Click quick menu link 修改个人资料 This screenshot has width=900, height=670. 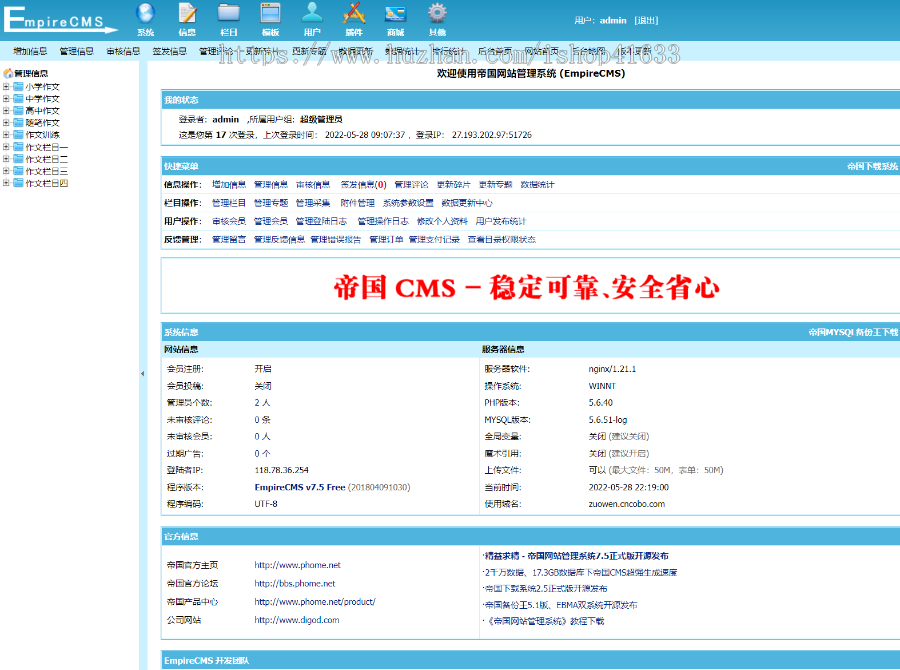(442, 222)
